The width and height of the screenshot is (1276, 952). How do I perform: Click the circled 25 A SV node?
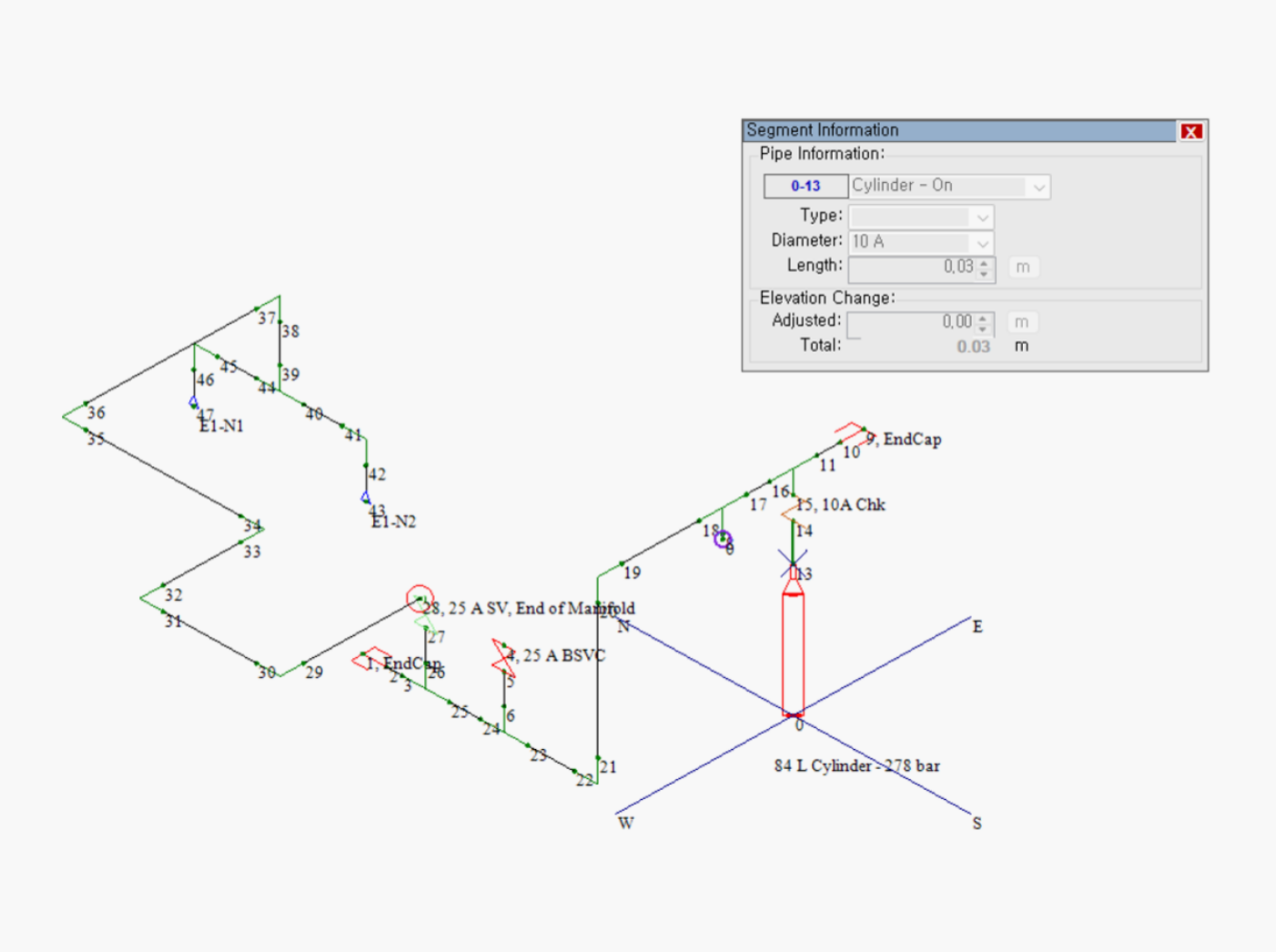[x=419, y=598]
